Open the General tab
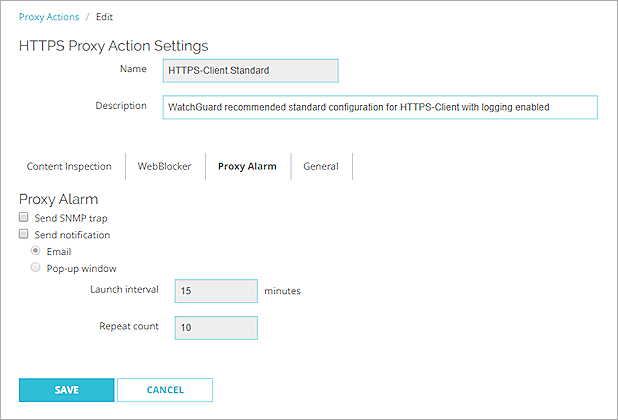The width and height of the screenshot is (618, 420). tap(321, 166)
